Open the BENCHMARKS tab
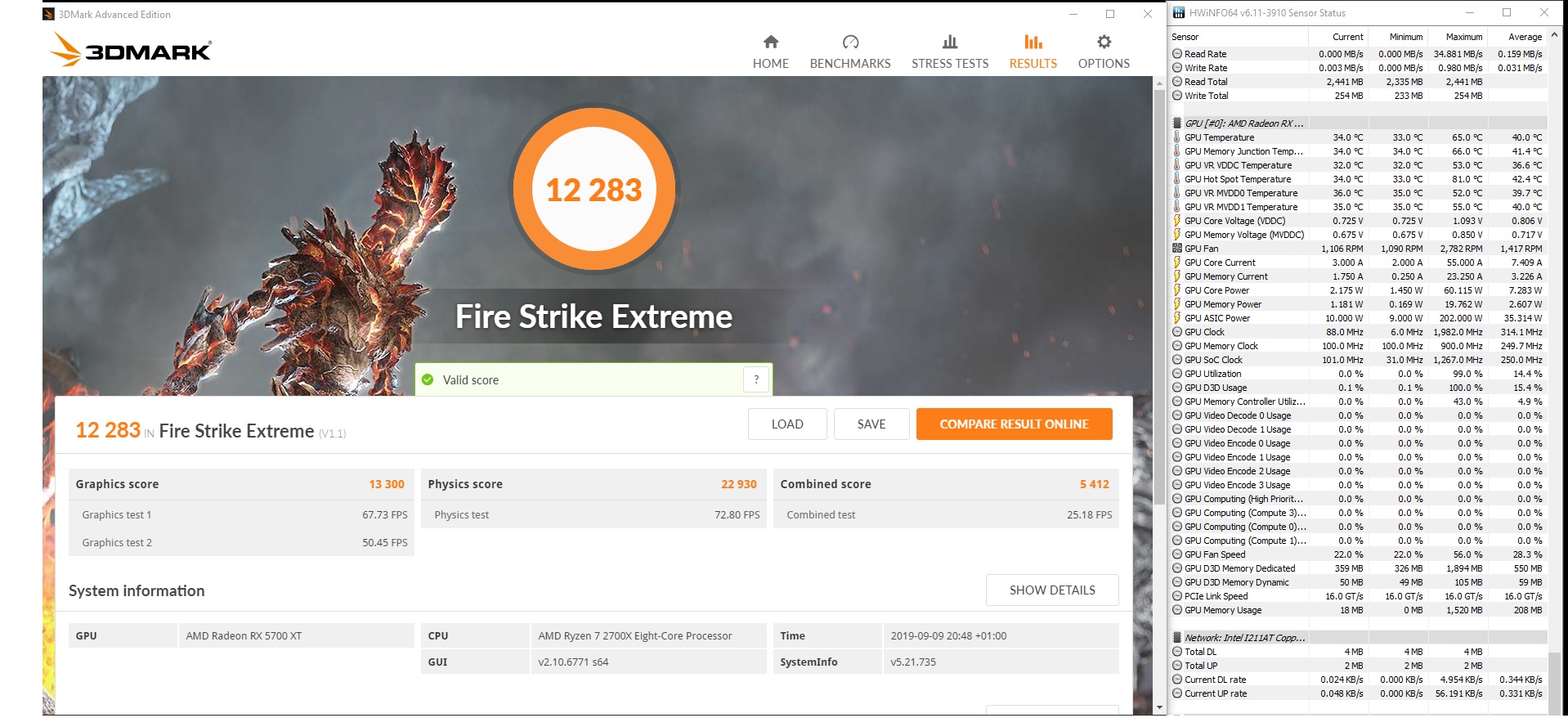The height and width of the screenshot is (718, 1568). point(850,52)
